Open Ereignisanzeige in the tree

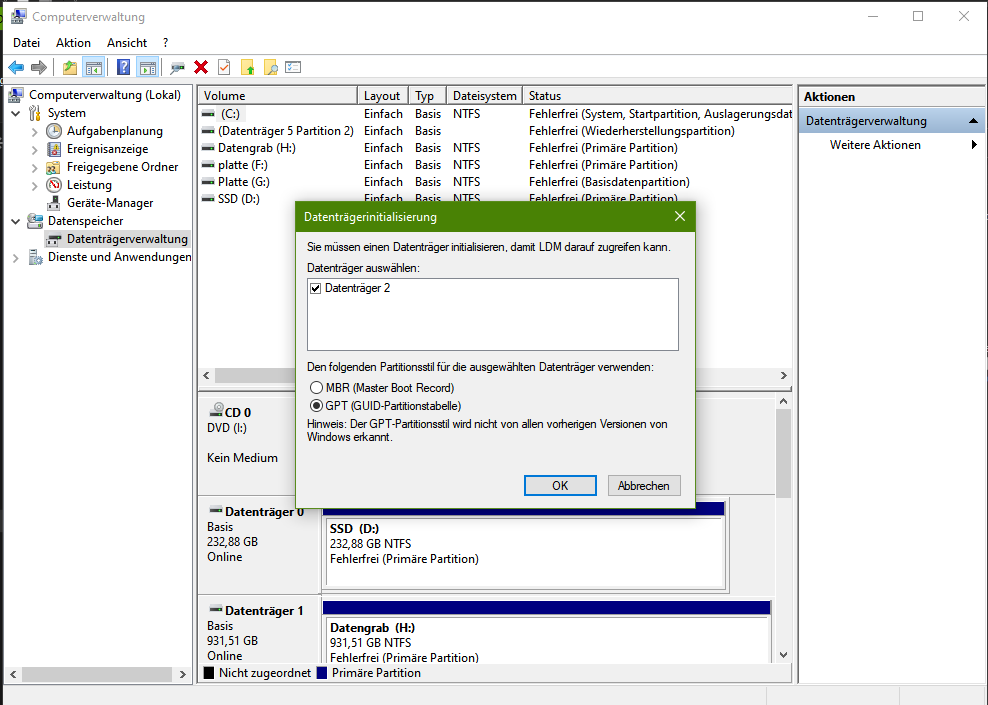point(108,149)
